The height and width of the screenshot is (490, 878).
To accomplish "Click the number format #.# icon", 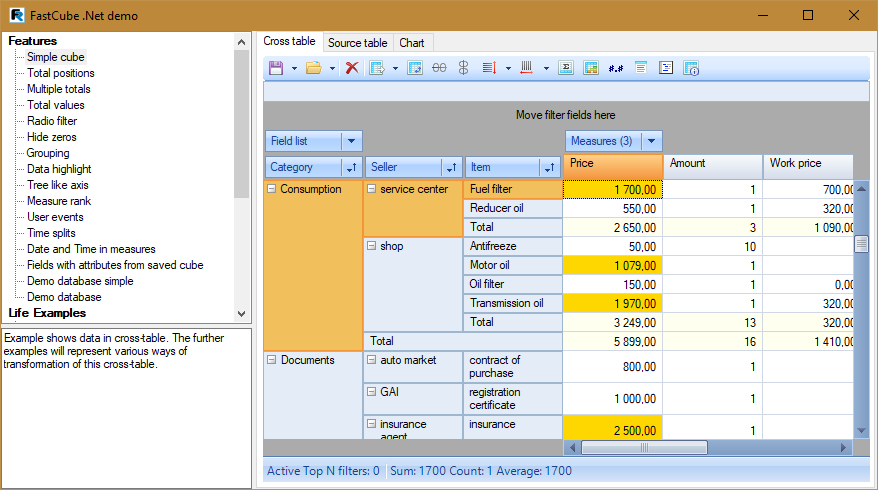I will click(x=616, y=68).
